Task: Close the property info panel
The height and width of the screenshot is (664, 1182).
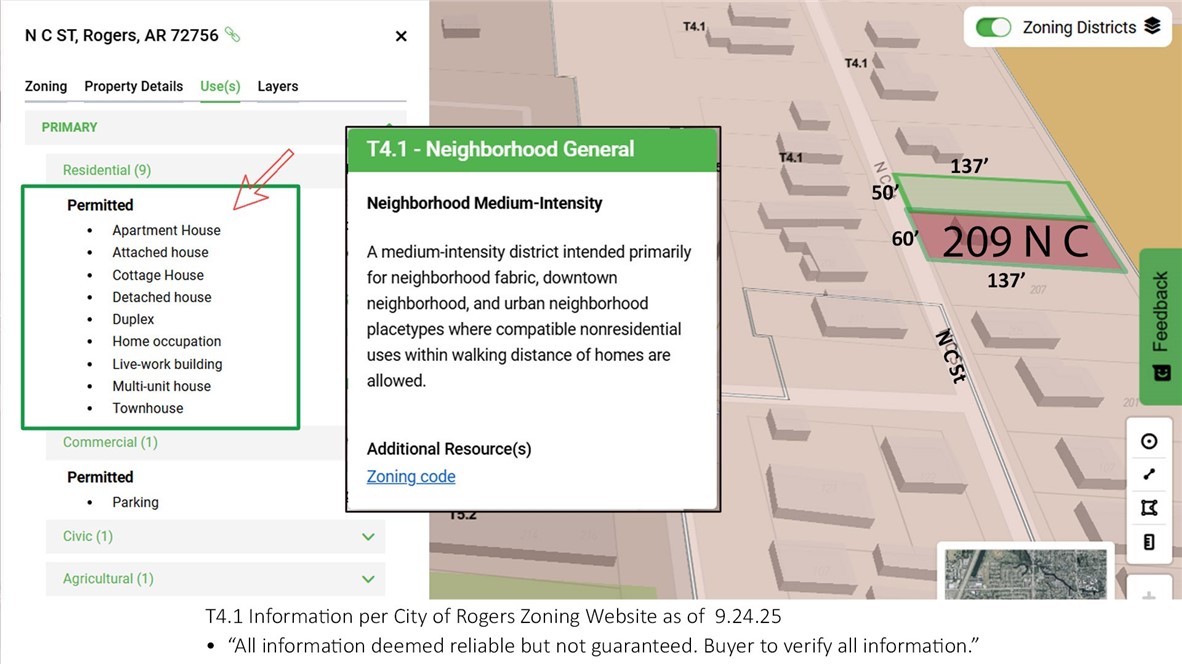Action: pos(401,36)
